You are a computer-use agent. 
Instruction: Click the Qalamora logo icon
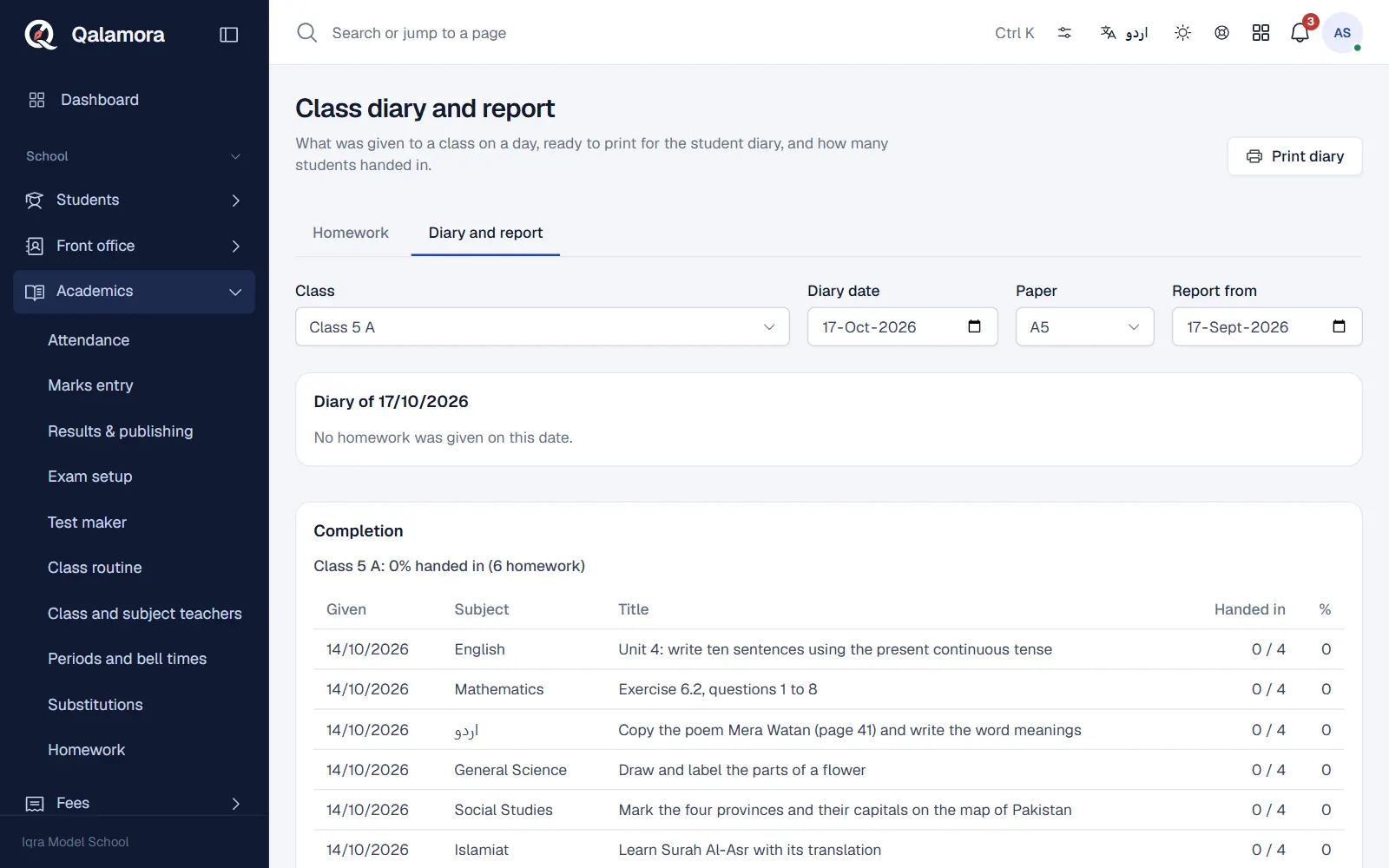[40, 35]
